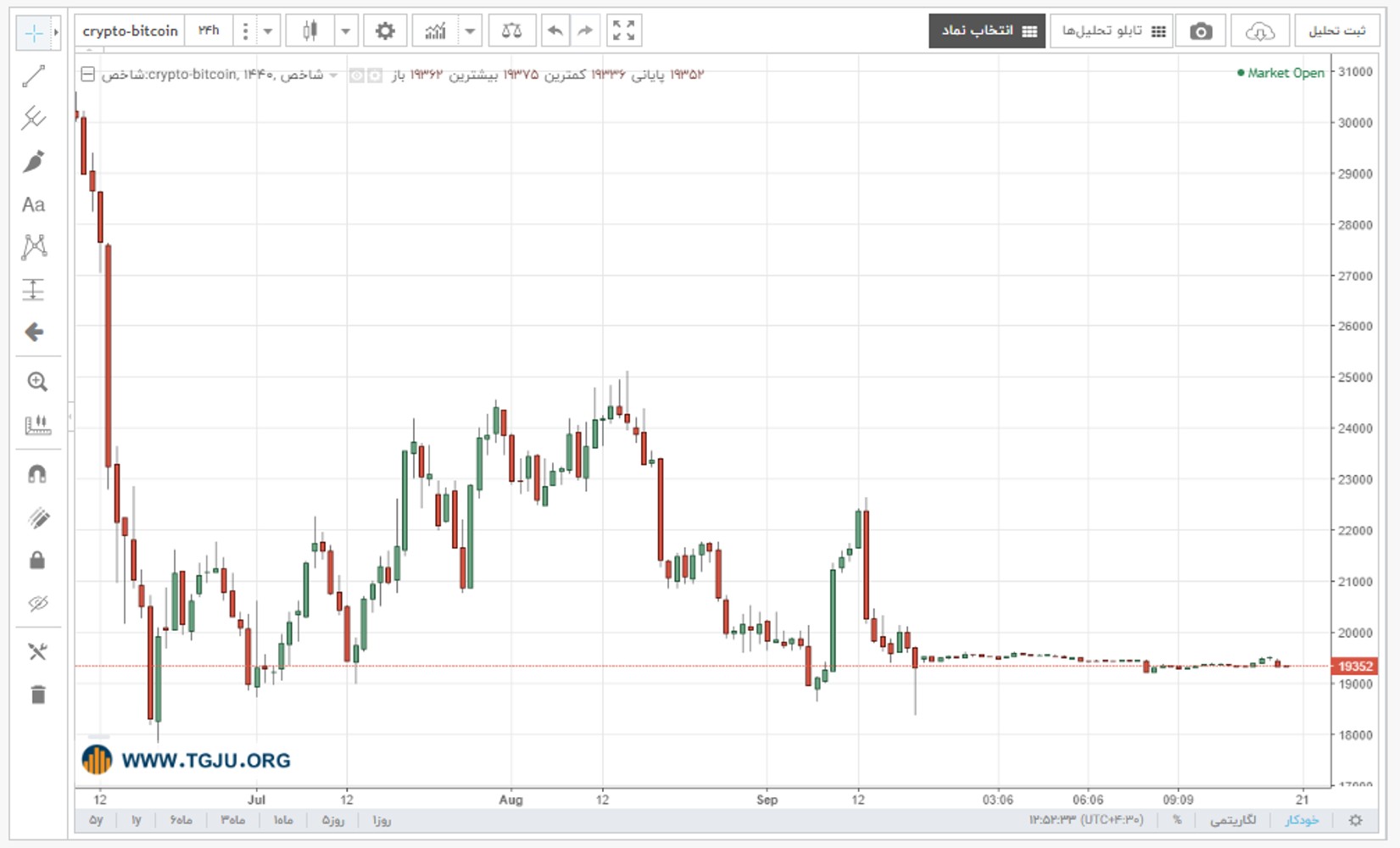The height and width of the screenshot is (848, 1400).
Task: Collapse the chart legend box
Action: point(87,75)
